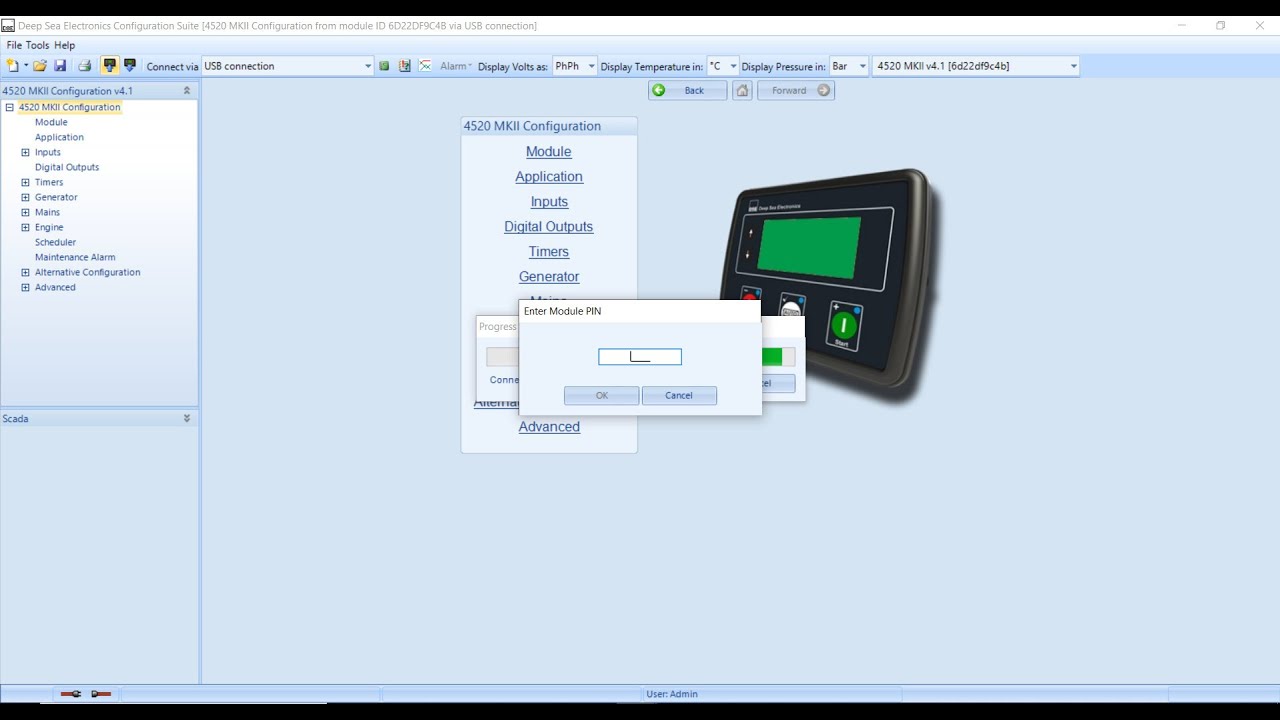1280x720 pixels.
Task: Click OK in Enter Module PIN dialog
Action: point(601,395)
